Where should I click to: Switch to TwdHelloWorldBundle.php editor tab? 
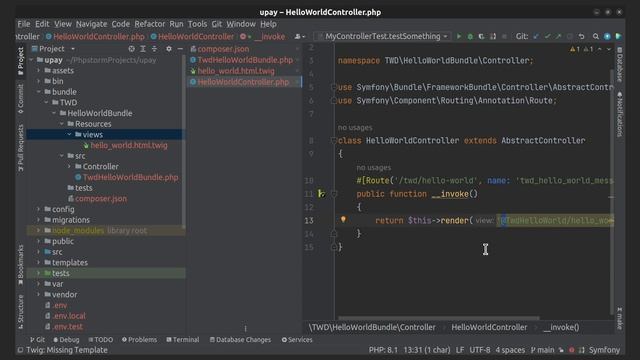tap(244, 60)
